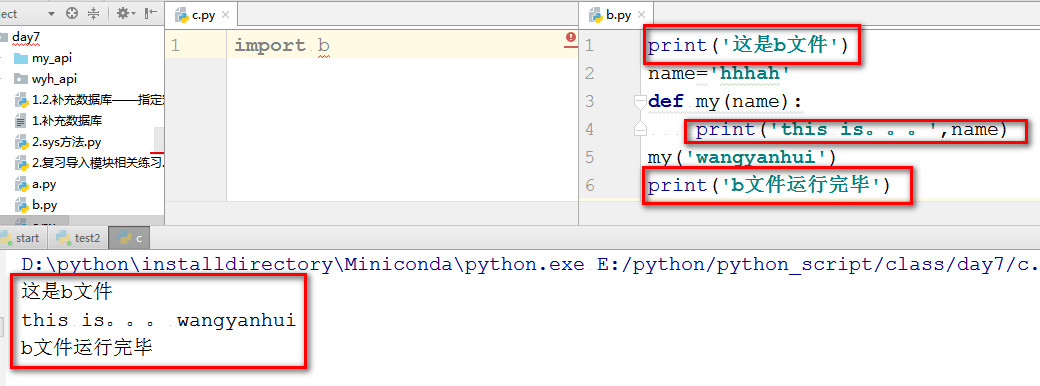1040x386 pixels.
Task: Click the Collapse All icon in project toolbar
Action: (94, 13)
